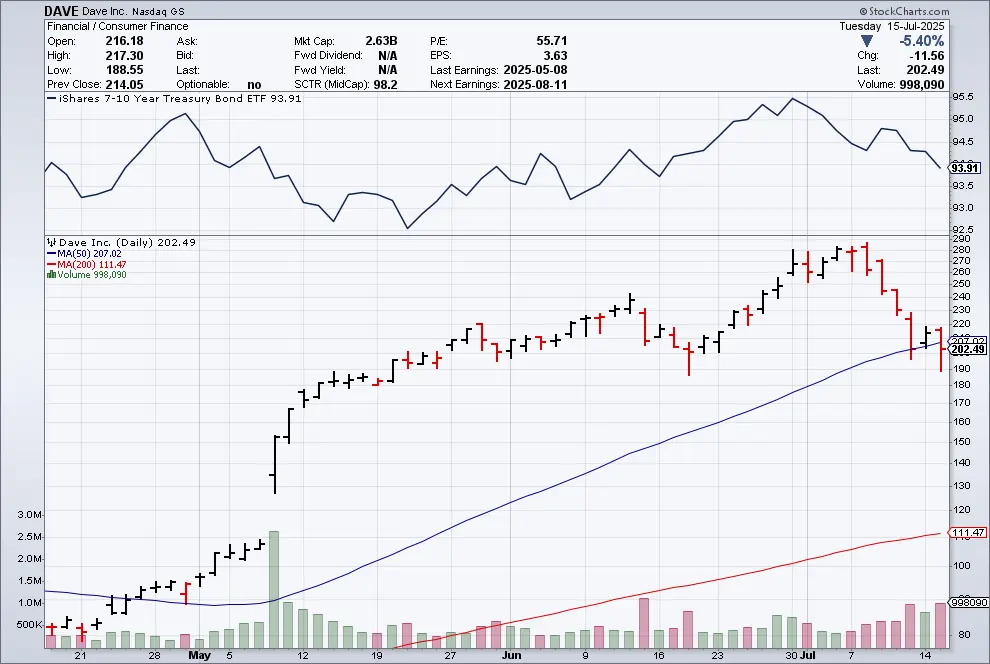The width and height of the screenshot is (990, 664).
Task: Click the Volume 998,090 legend label
Action: click(92, 275)
